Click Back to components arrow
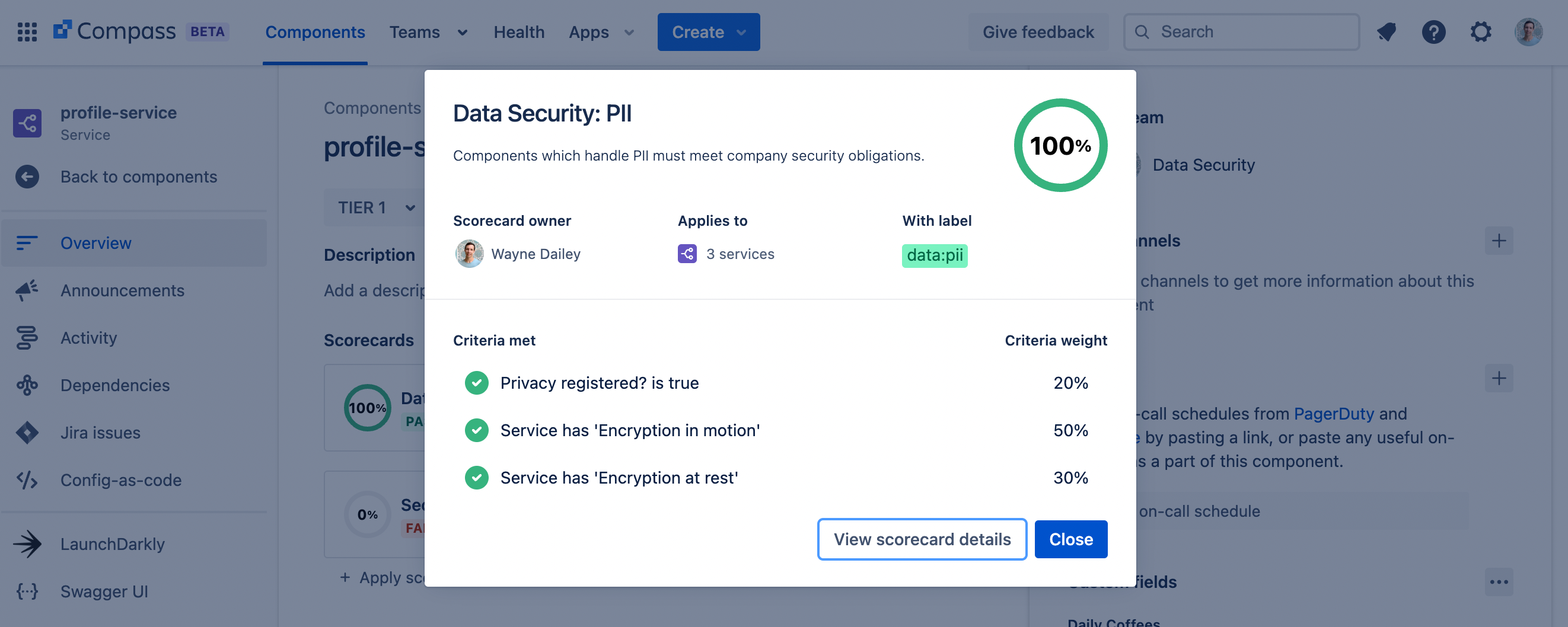 click(x=27, y=177)
